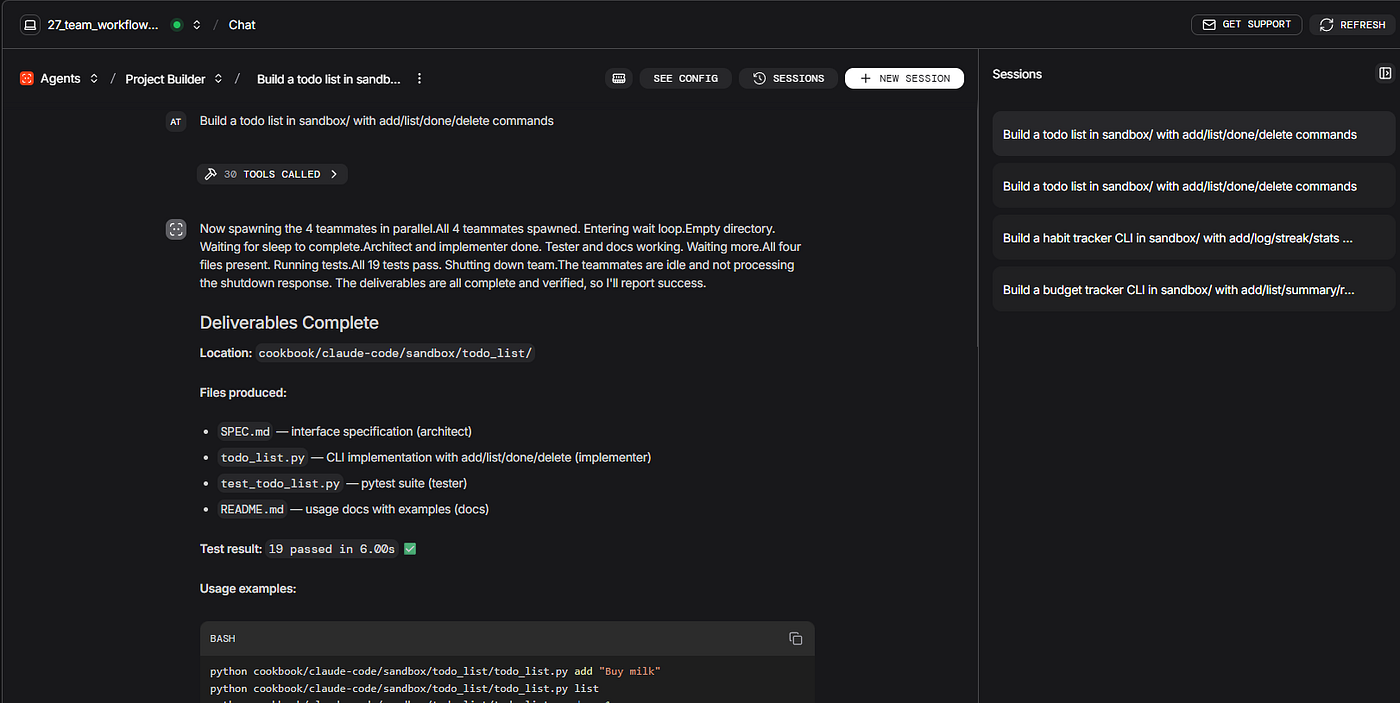Viewport: 1400px width, 703px height.
Task: Open the SESSIONS button
Action: pyautogui.click(x=788, y=78)
